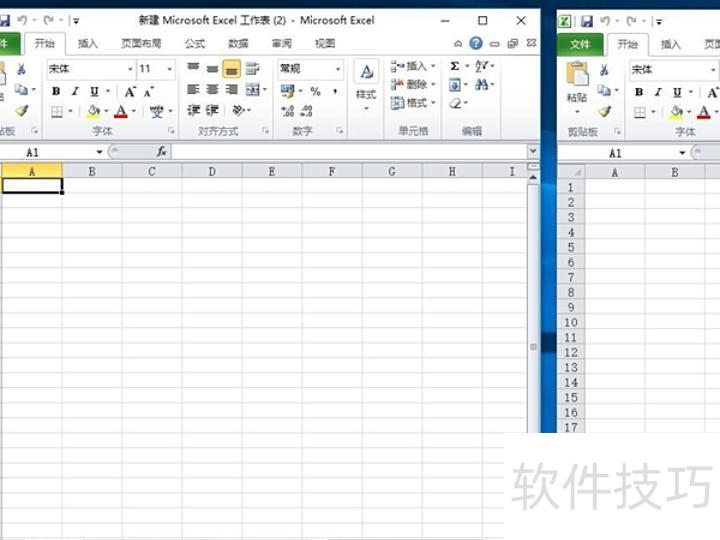This screenshot has height=540, width=720.
Task: Click decrease decimal icon
Action: pos(306,111)
